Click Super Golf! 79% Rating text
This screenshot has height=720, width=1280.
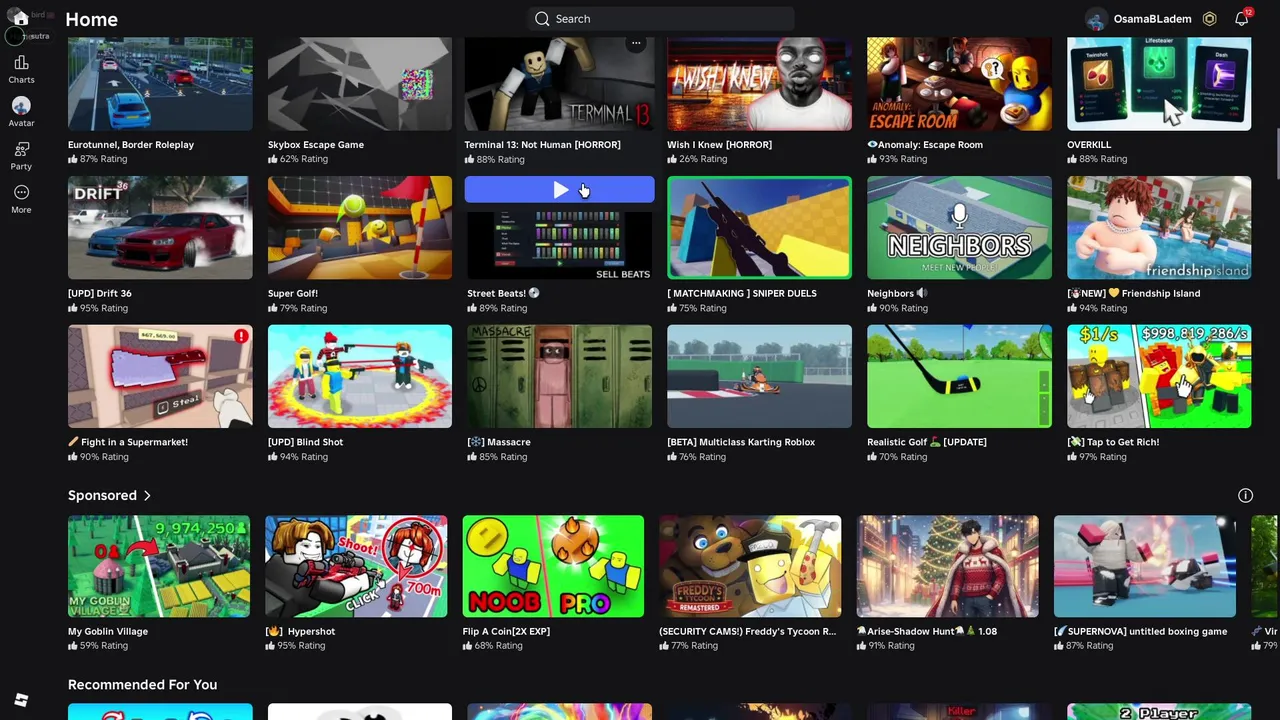tap(297, 308)
